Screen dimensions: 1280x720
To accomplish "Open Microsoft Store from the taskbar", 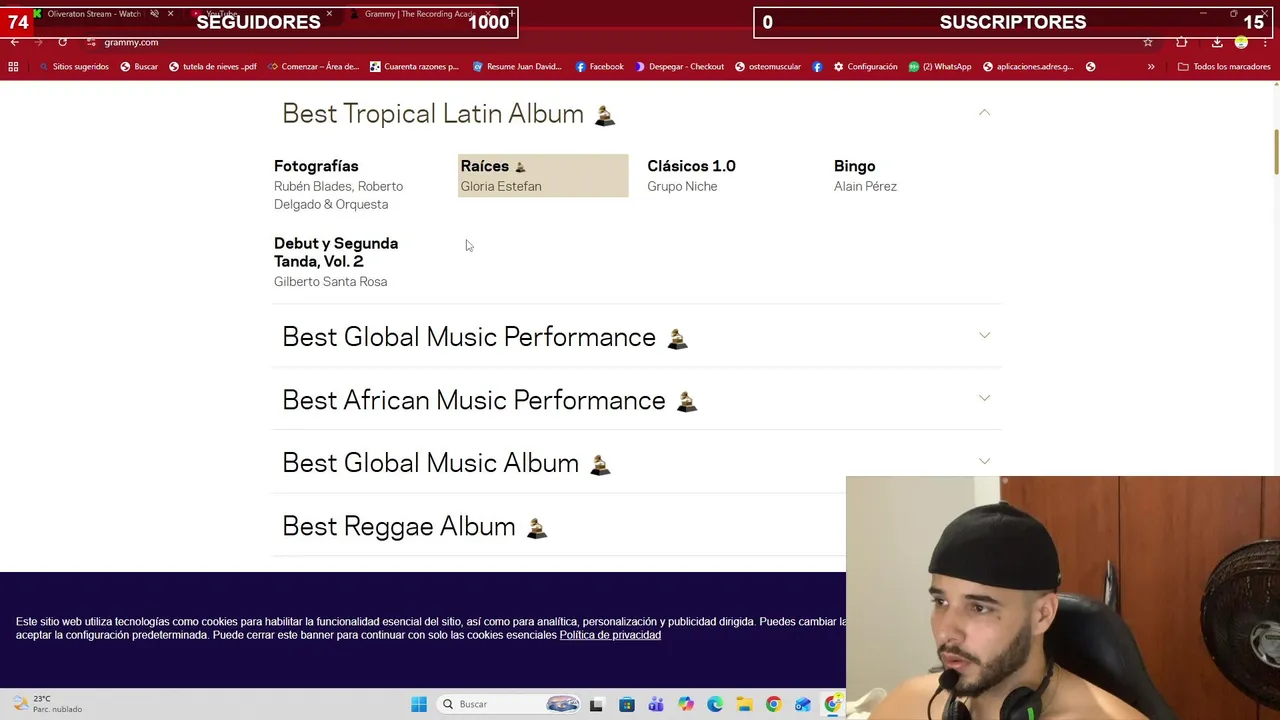I will click(x=626, y=704).
